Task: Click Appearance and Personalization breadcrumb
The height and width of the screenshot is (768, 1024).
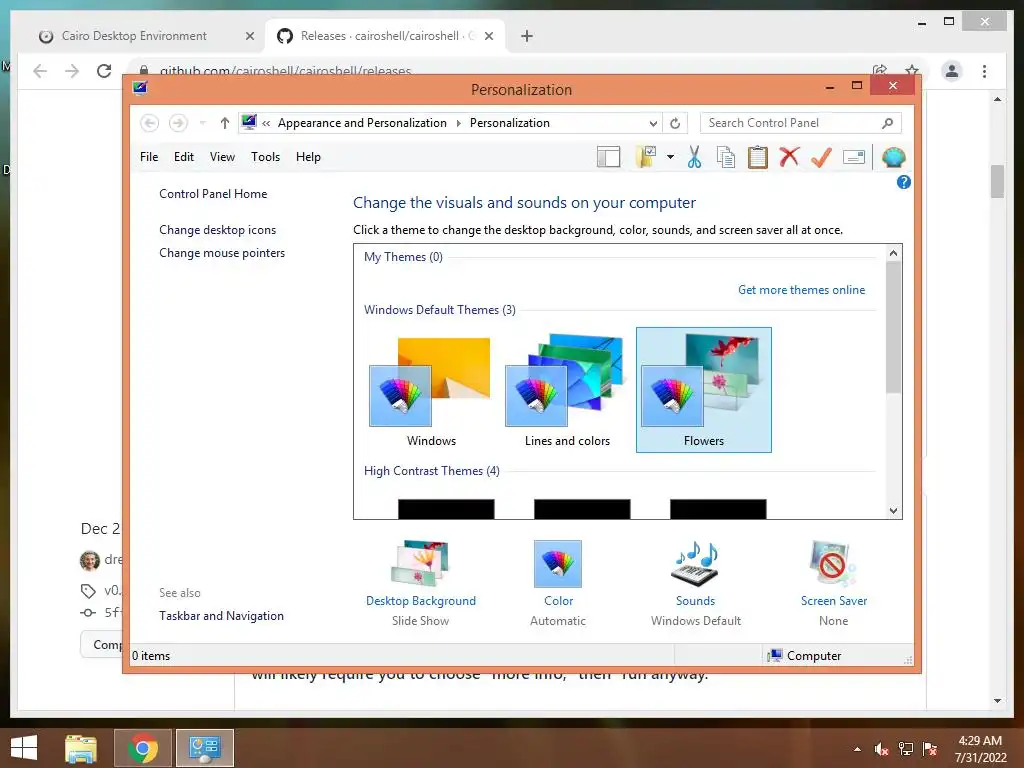Action: point(362,123)
